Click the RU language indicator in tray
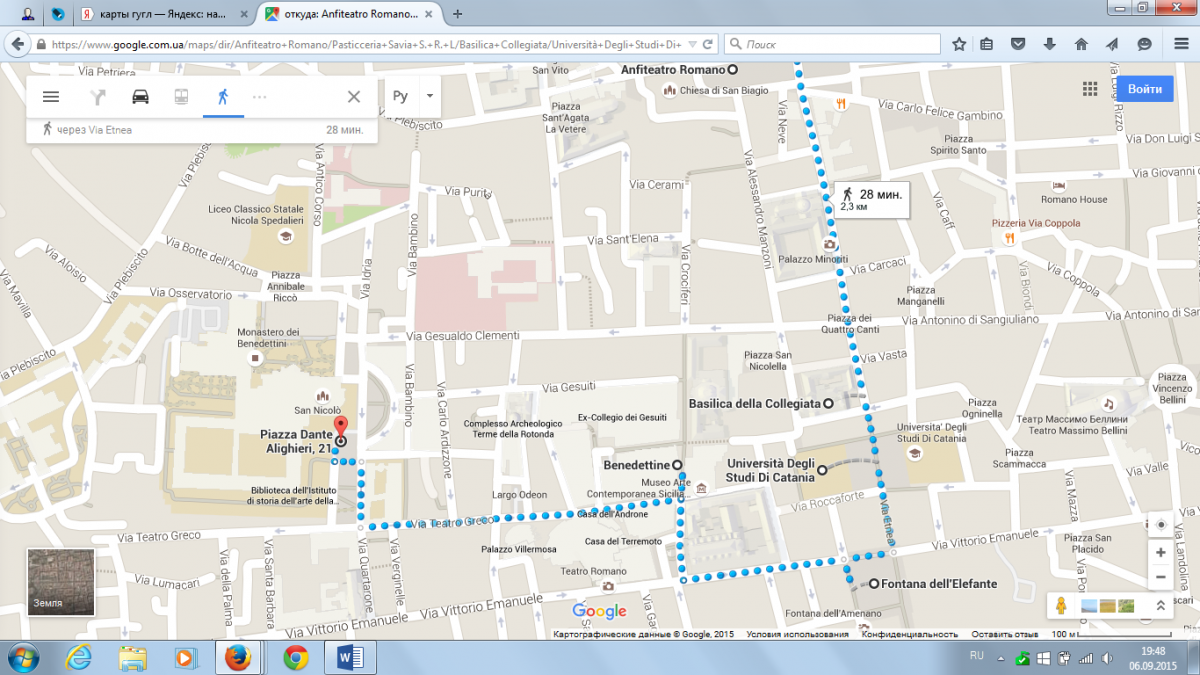The width and height of the screenshot is (1200, 675). coord(977,656)
